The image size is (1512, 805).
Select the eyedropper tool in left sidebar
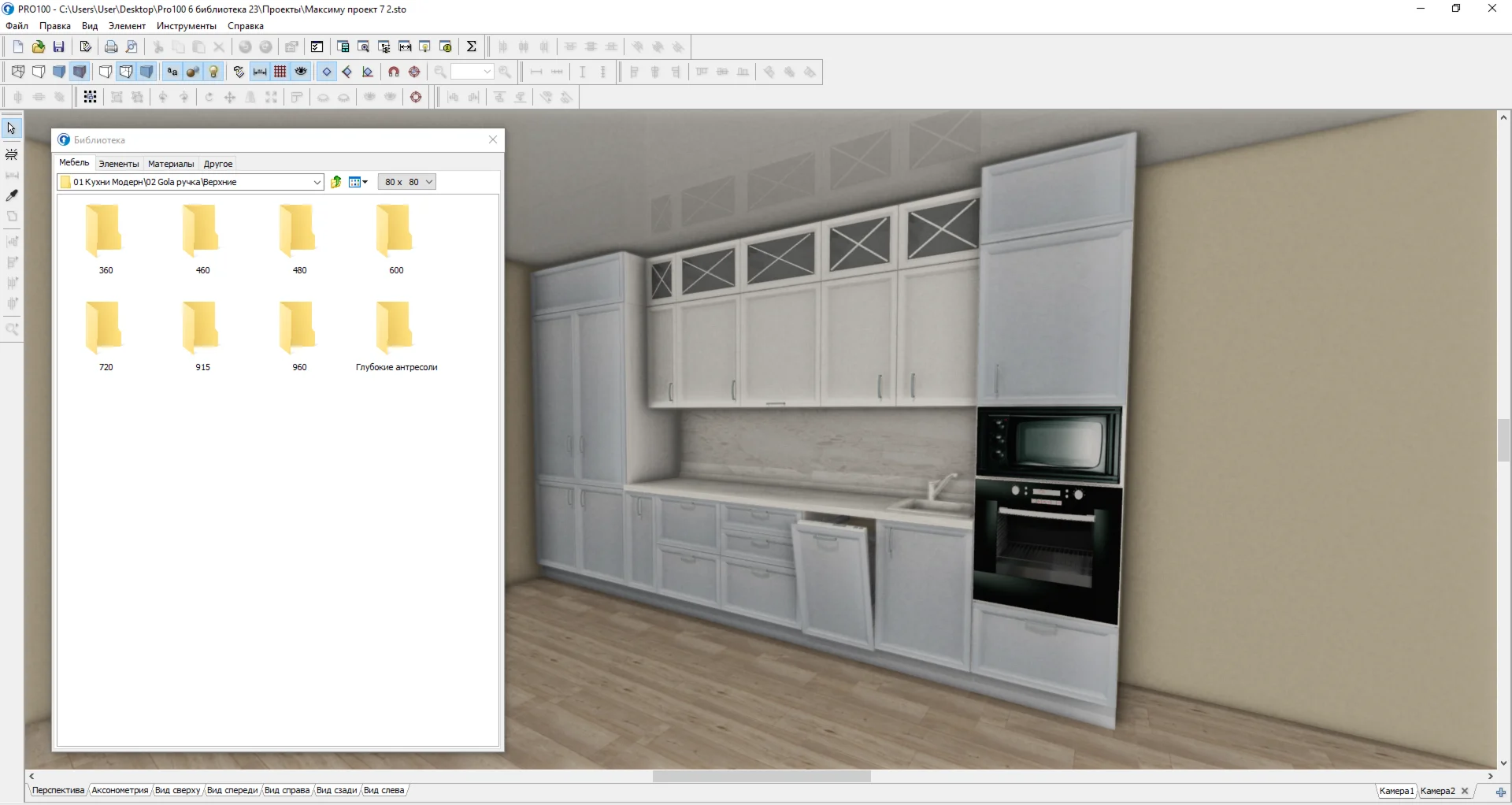[12, 195]
